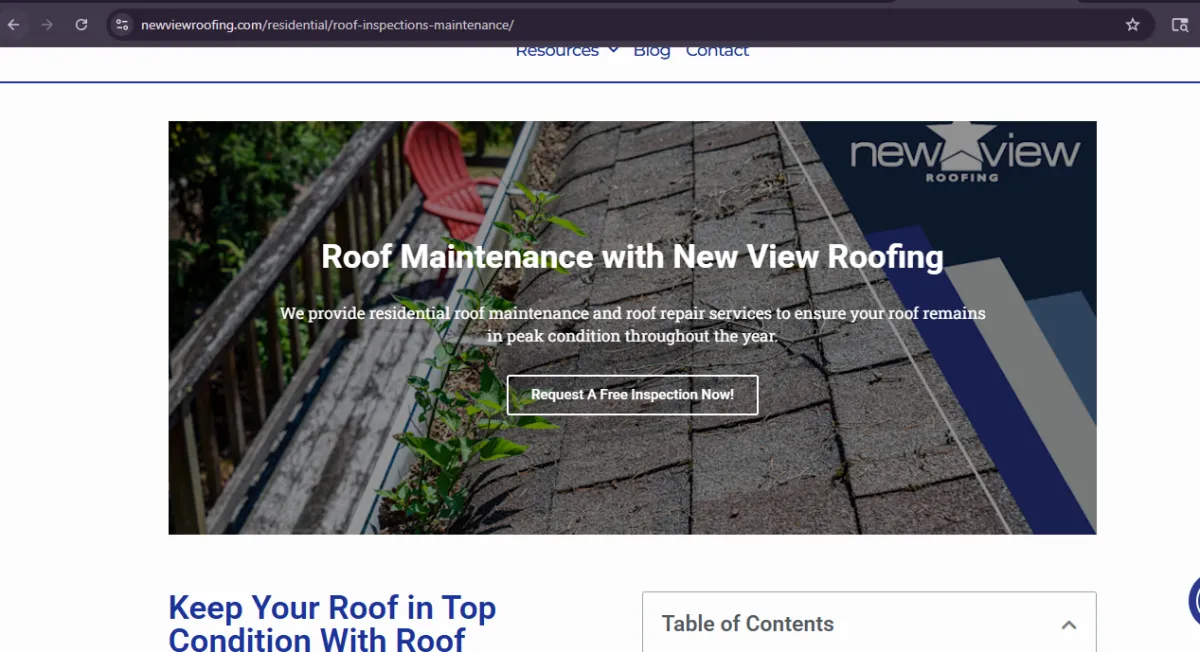This screenshot has width=1200, height=652.
Task: Click the browser forward arrow
Action: (x=46, y=25)
